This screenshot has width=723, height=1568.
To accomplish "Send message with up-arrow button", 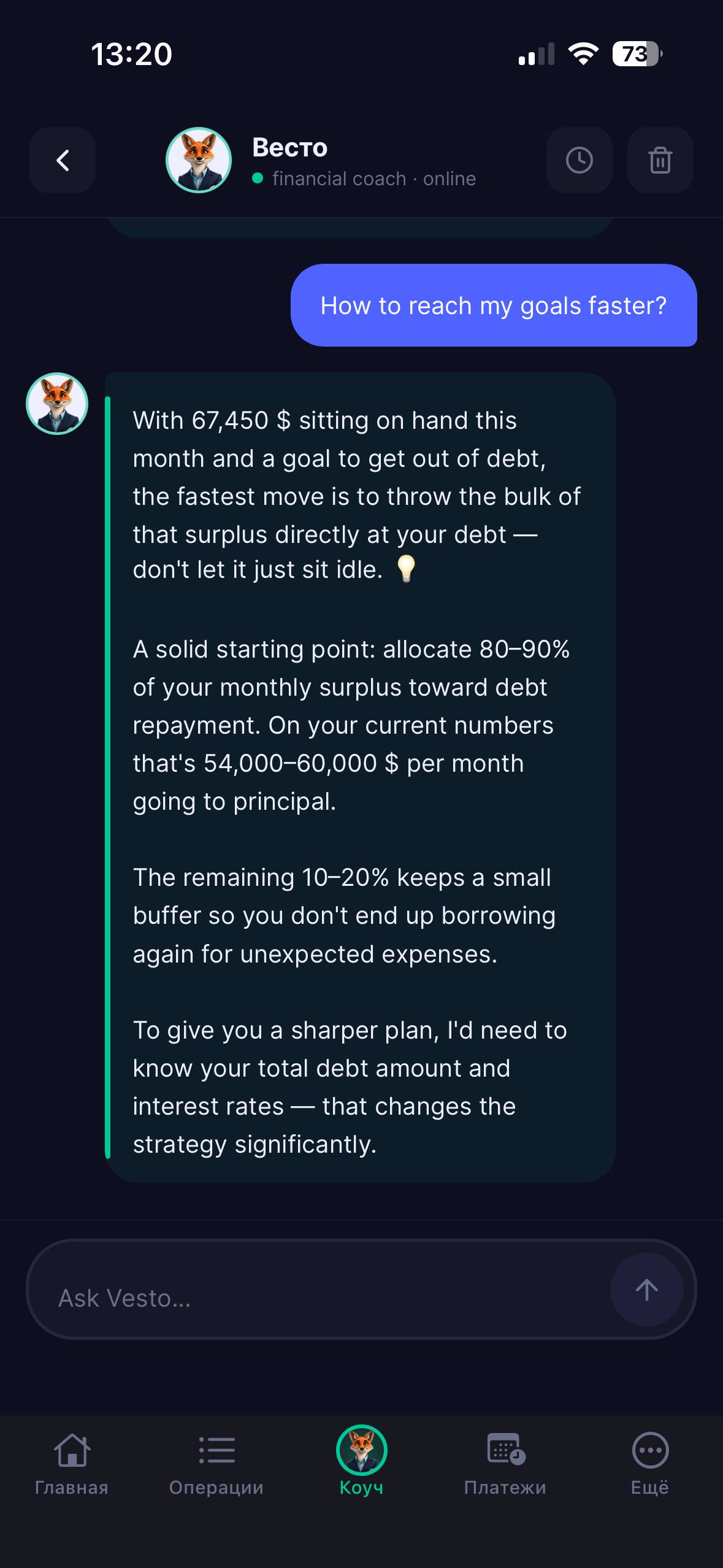I will [x=646, y=1289].
